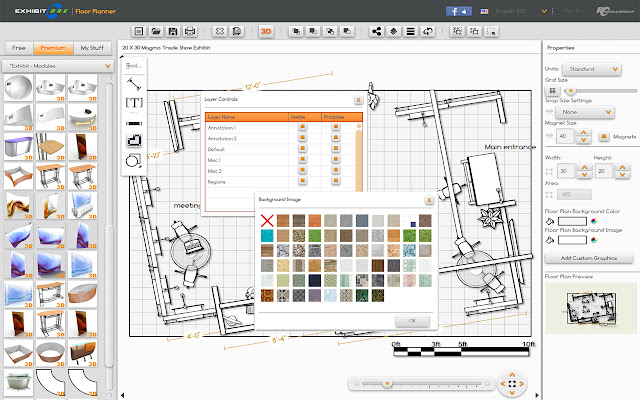Click the Add Custom Graphics button
Image resolution: width=640 pixels, height=400 pixels.
(x=589, y=258)
